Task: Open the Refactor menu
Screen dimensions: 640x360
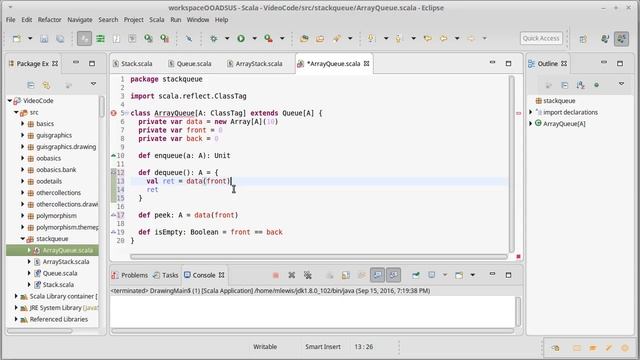Action: pos(49,20)
